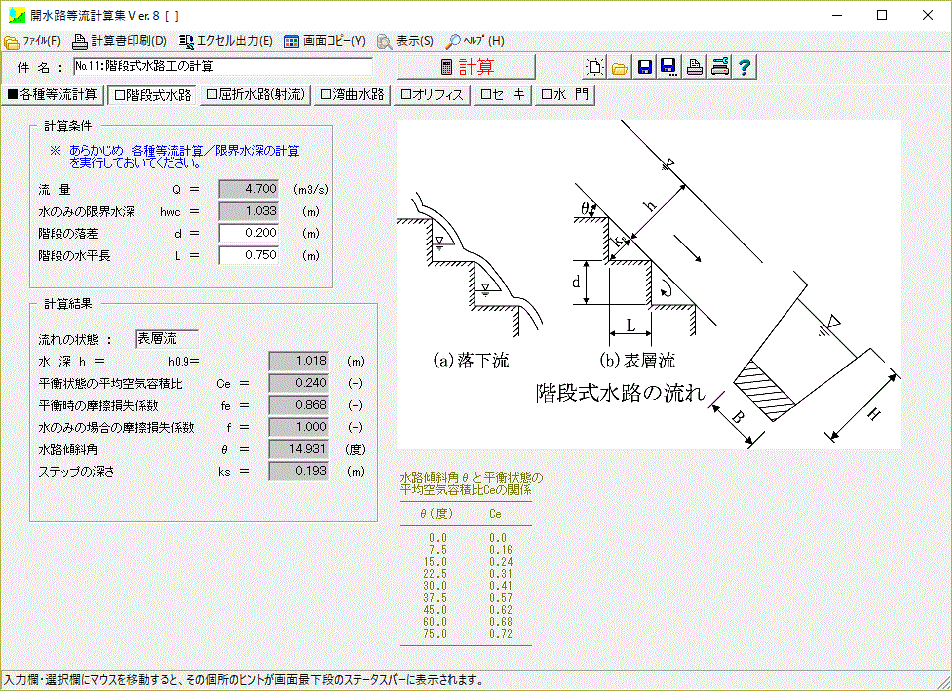Open printer setup via the printer settings icon
The width and height of the screenshot is (952, 691).
(720, 67)
